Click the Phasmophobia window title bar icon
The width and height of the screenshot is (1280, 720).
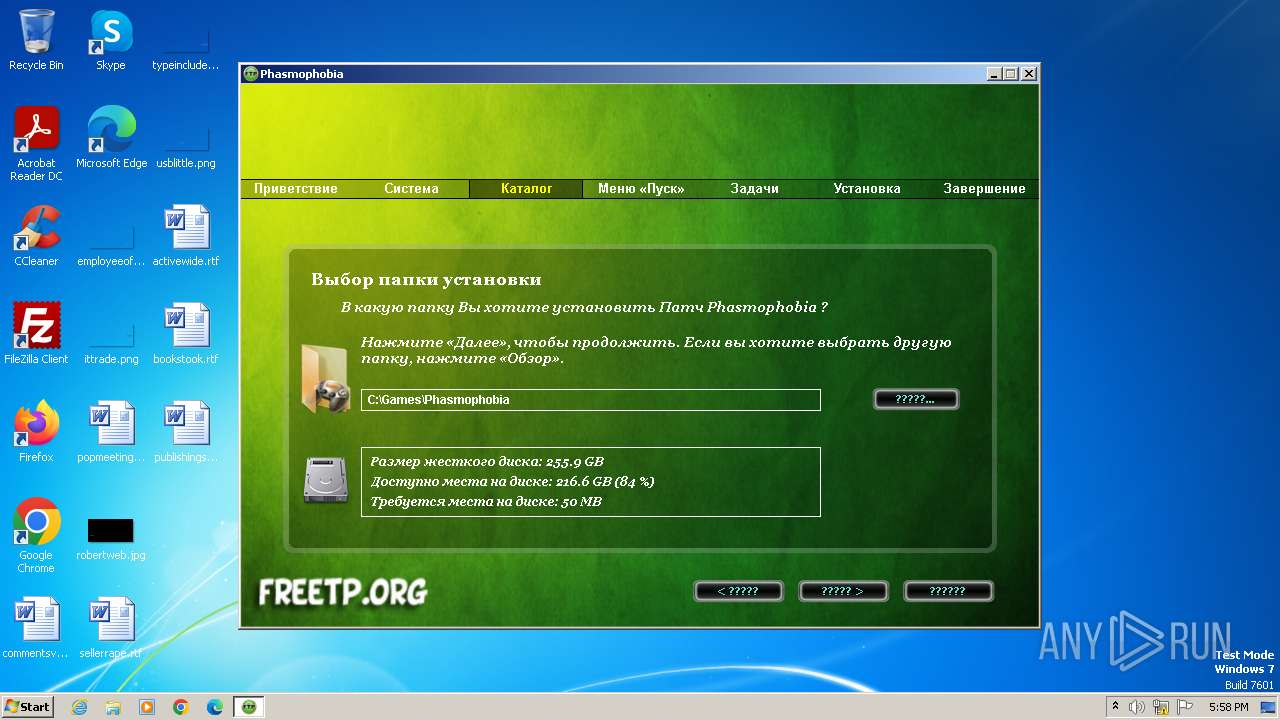point(251,74)
